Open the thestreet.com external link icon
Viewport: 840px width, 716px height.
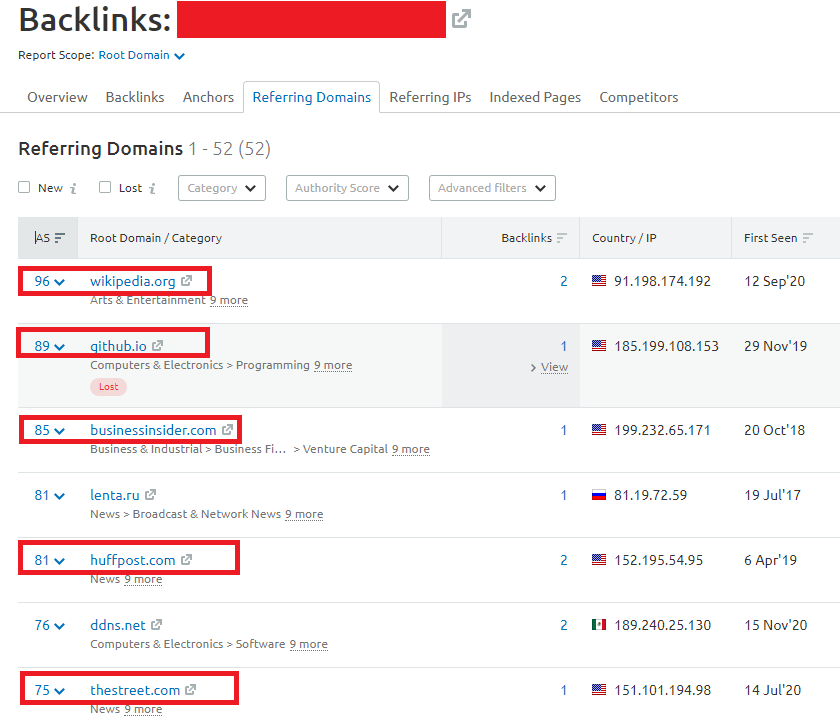tap(190, 690)
